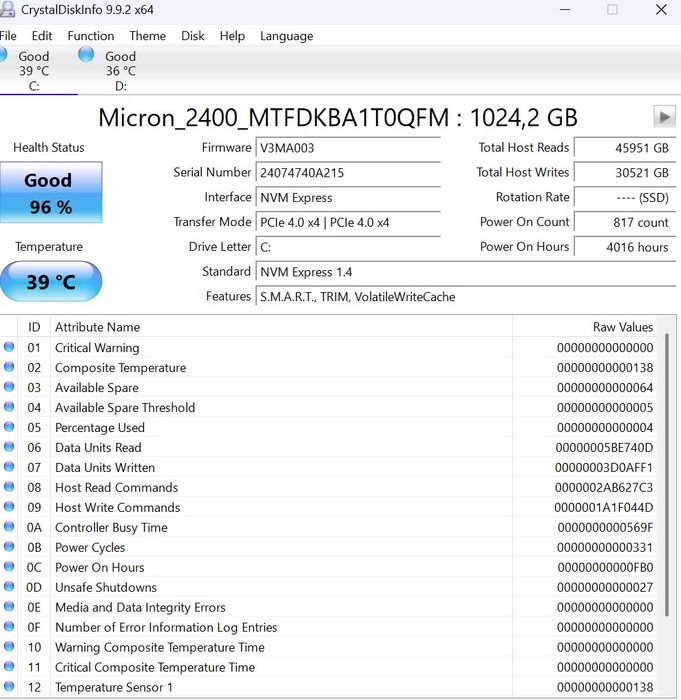The image size is (681, 700).
Task: Click the Interface field NVM Express
Action: click(x=348, y=197)
